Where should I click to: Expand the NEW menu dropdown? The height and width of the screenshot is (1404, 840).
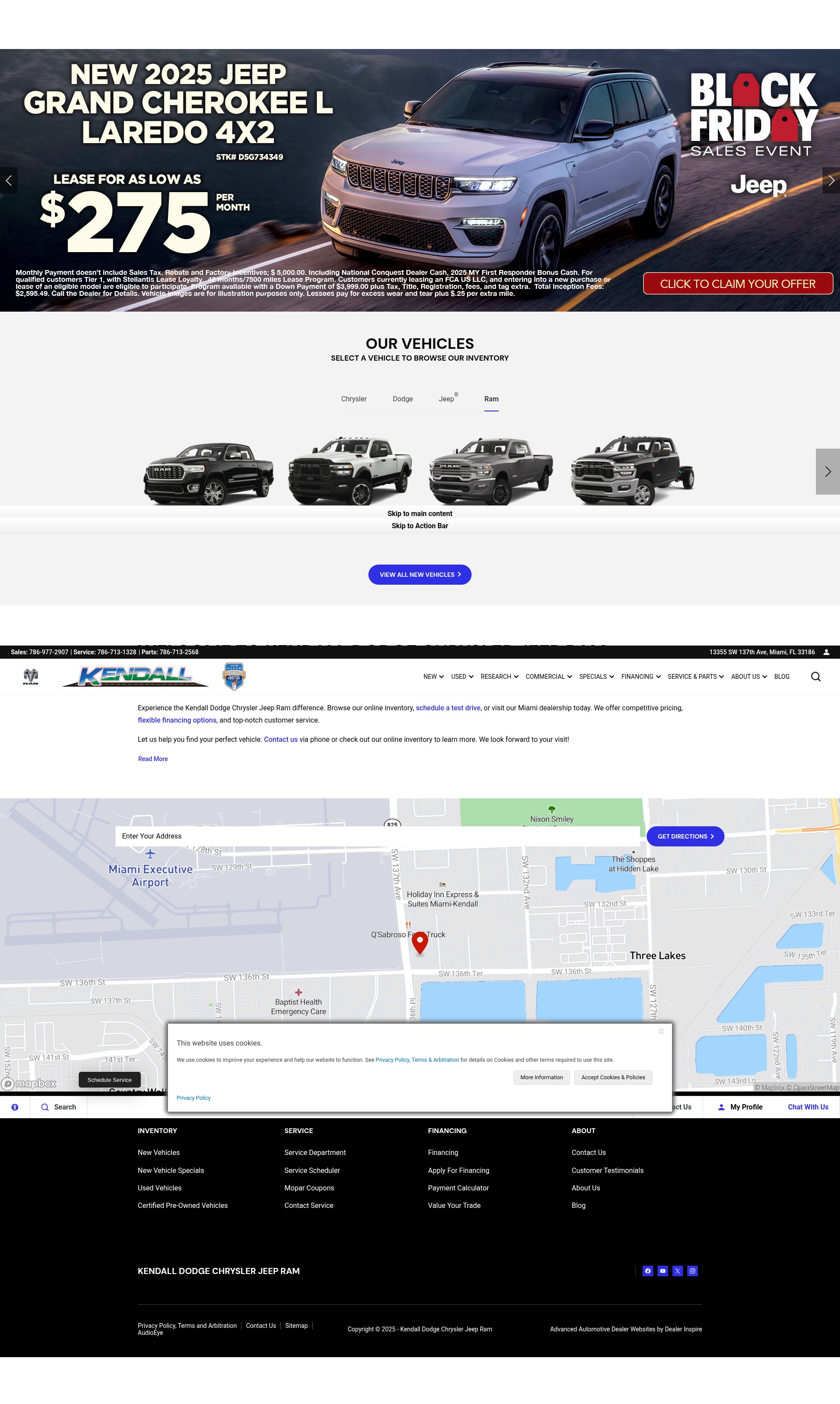click(434, 677)
